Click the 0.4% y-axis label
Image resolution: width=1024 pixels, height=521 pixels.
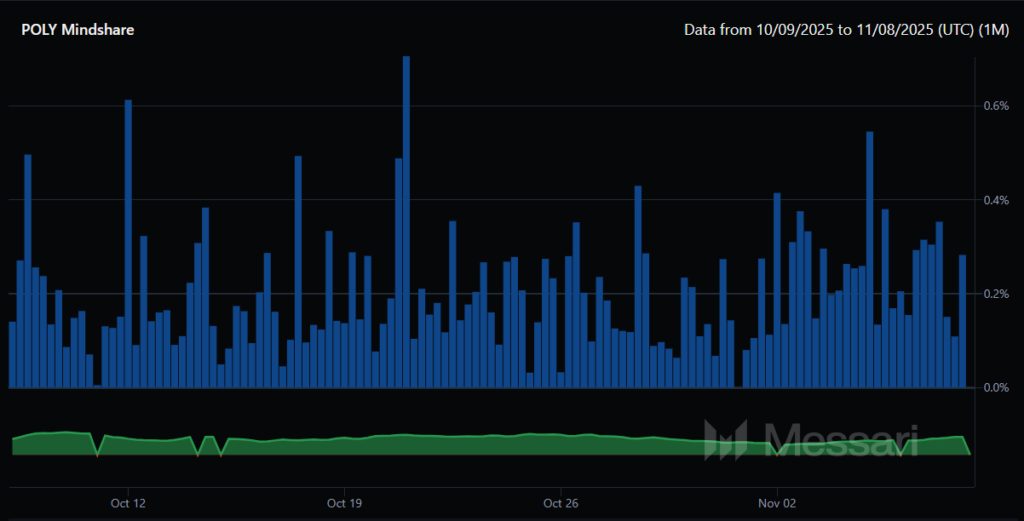995,200
